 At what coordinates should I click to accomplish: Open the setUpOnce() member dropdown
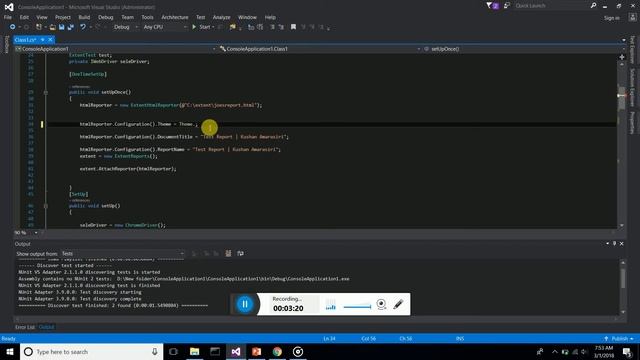[524, 49]
